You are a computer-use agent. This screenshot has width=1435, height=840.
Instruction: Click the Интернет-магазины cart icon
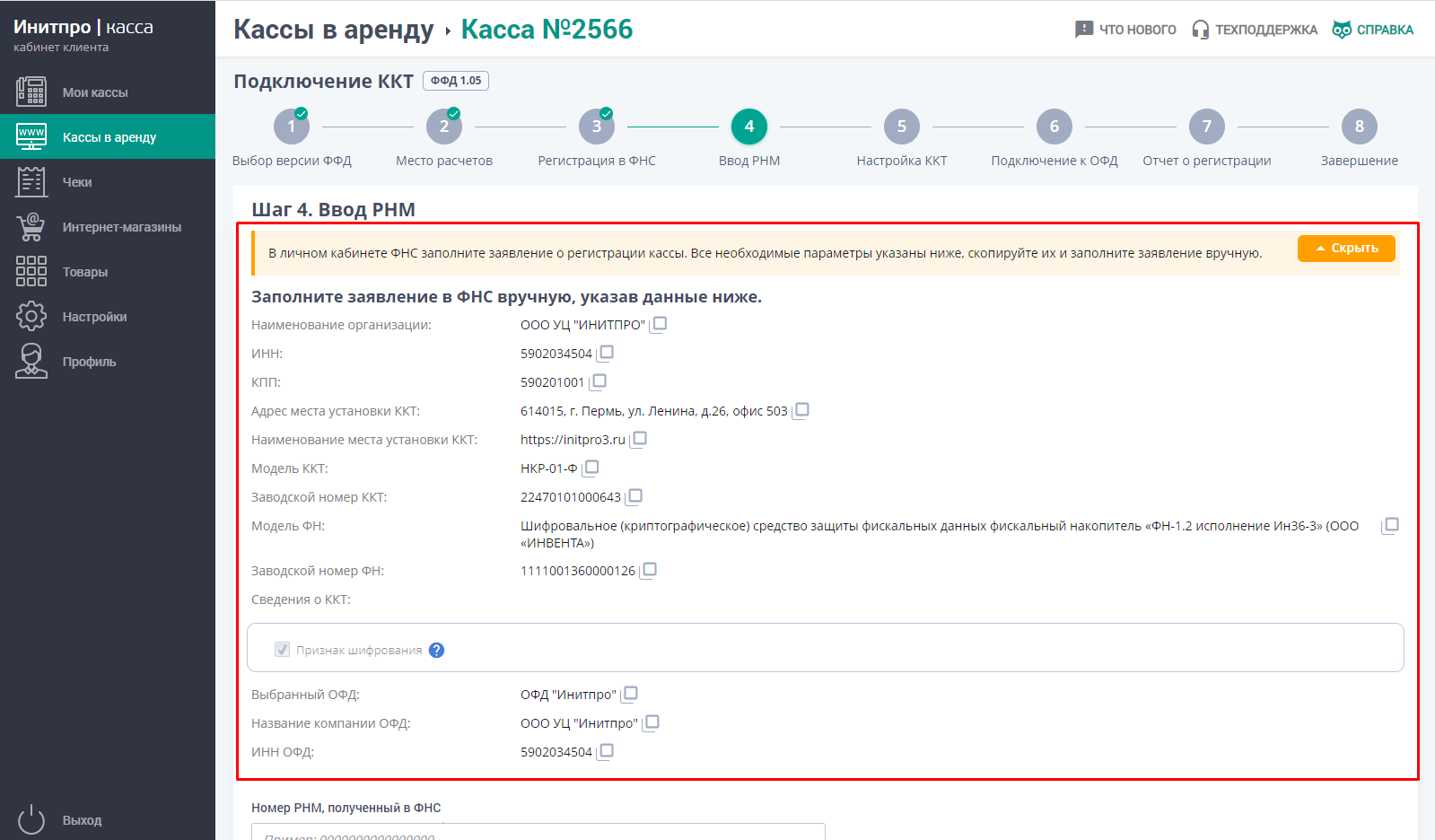click(31, 226)
